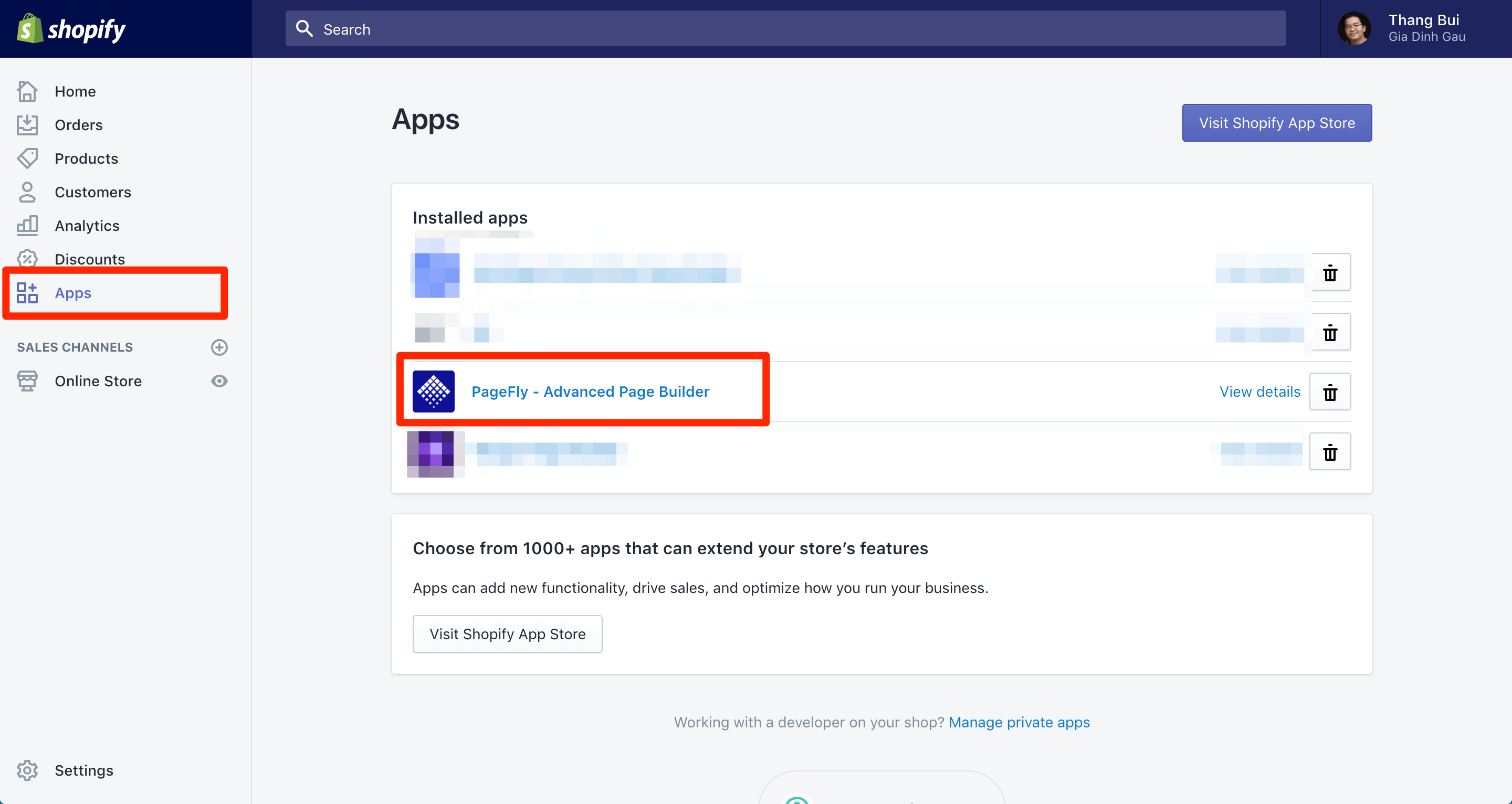This screenshot has height=804, width=1512.
Task: Click the Products tag icon
Action: [x=27, y=158]
